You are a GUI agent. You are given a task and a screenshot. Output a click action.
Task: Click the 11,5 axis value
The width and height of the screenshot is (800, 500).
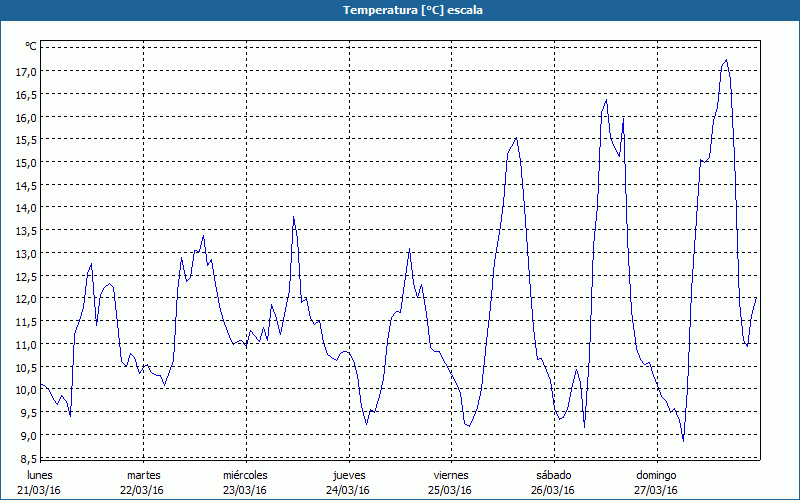27,322
